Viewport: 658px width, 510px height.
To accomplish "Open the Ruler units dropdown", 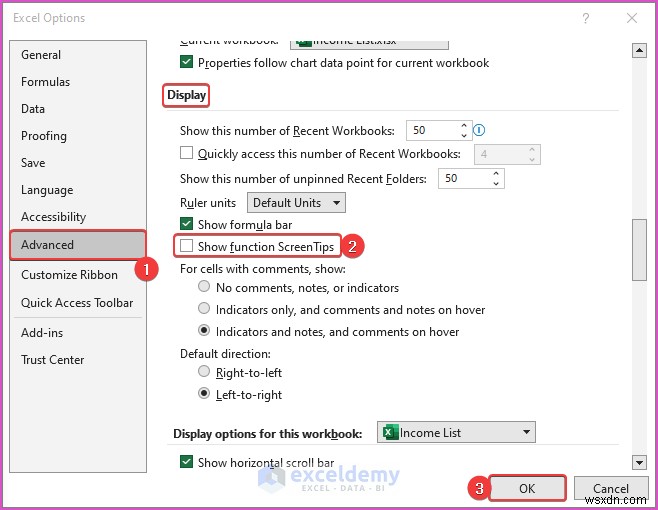I will [296, 203].
